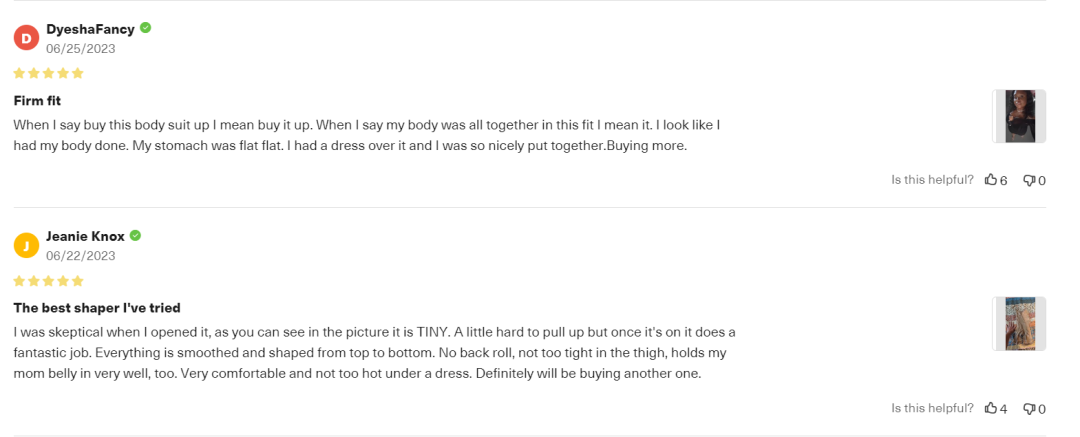Click the yellow J avatar icon
The width and height of the screenshot is (1080, 437).
(26, 246)
